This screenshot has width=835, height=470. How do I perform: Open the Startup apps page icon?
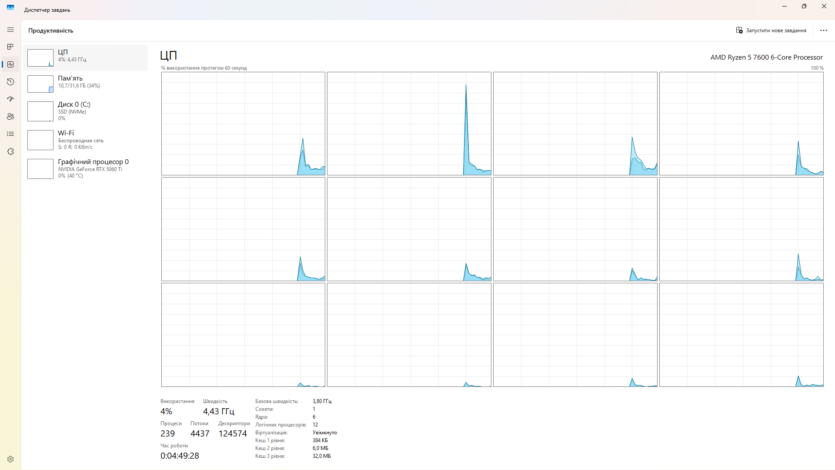pos(10,99)
